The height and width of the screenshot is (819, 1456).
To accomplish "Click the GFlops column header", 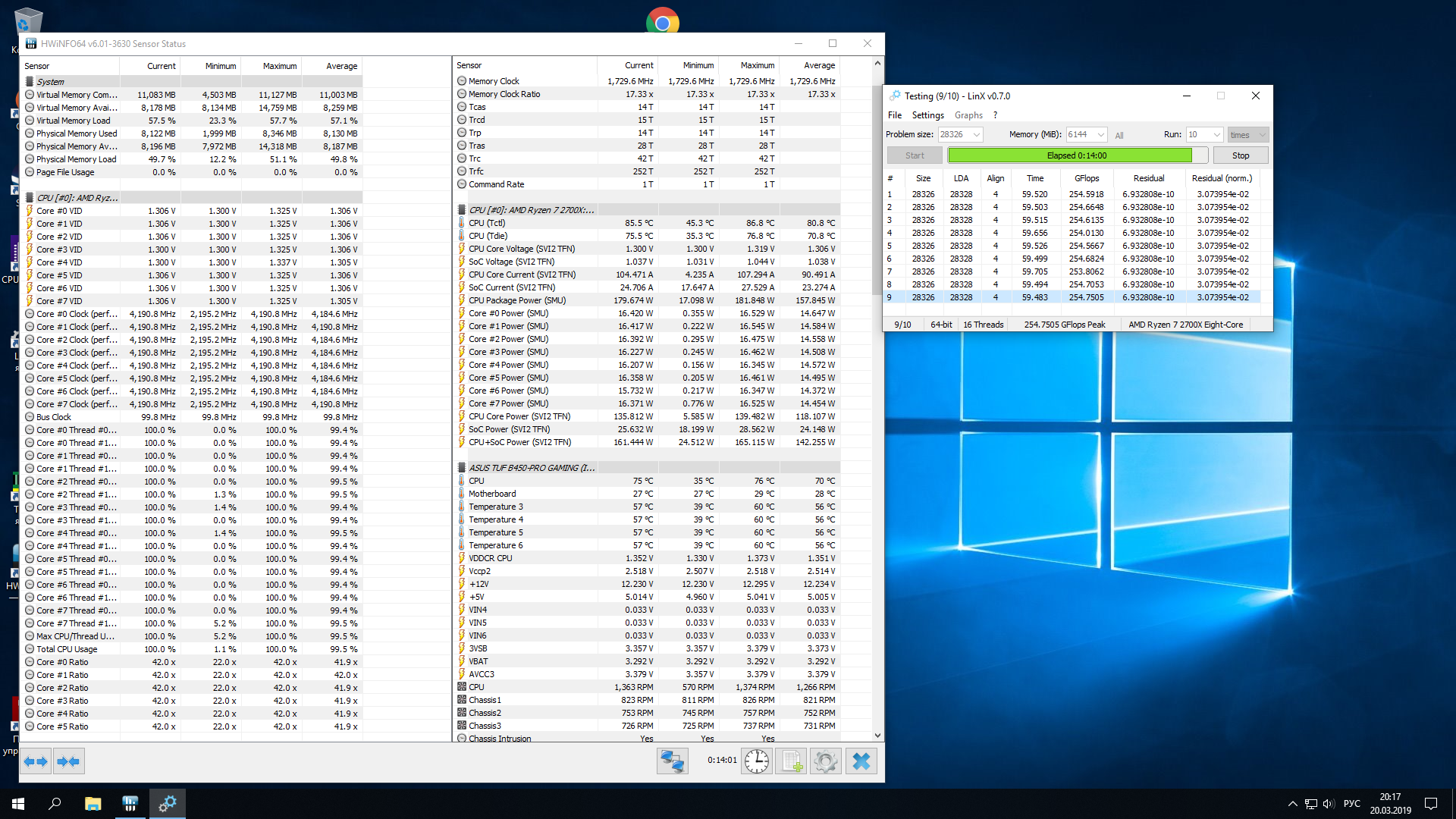I will [1086, 178].
